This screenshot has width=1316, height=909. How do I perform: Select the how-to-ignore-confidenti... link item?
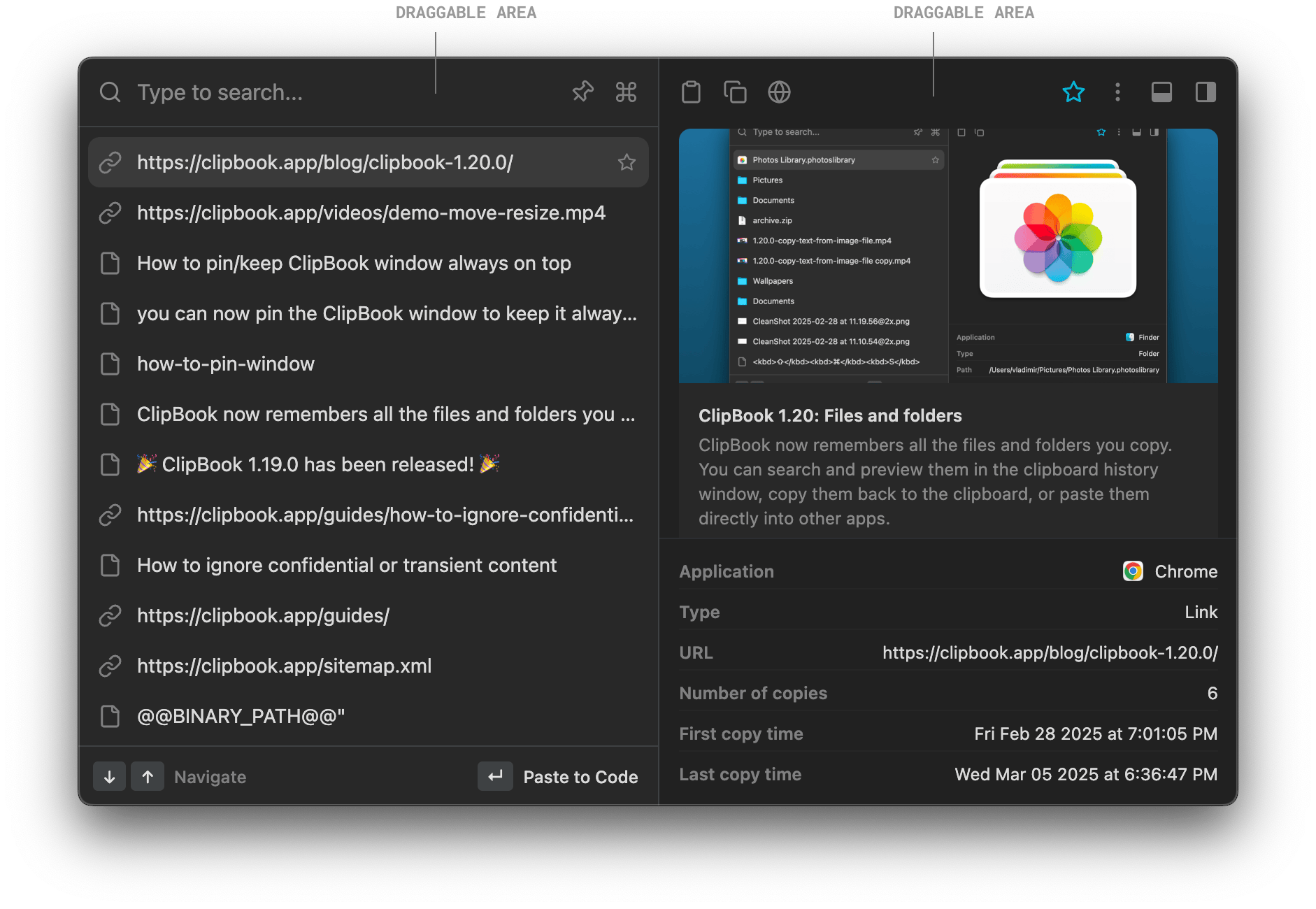point(369,515)
